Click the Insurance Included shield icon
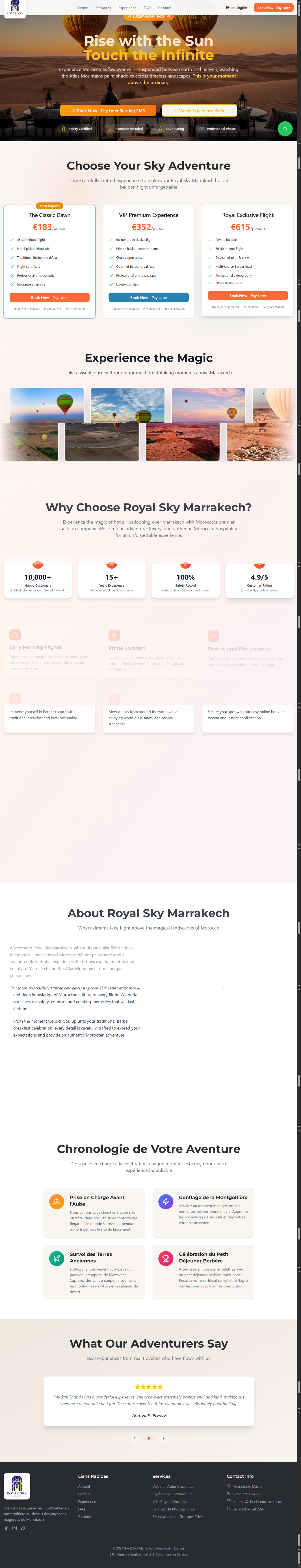 [x=109, y=128]
